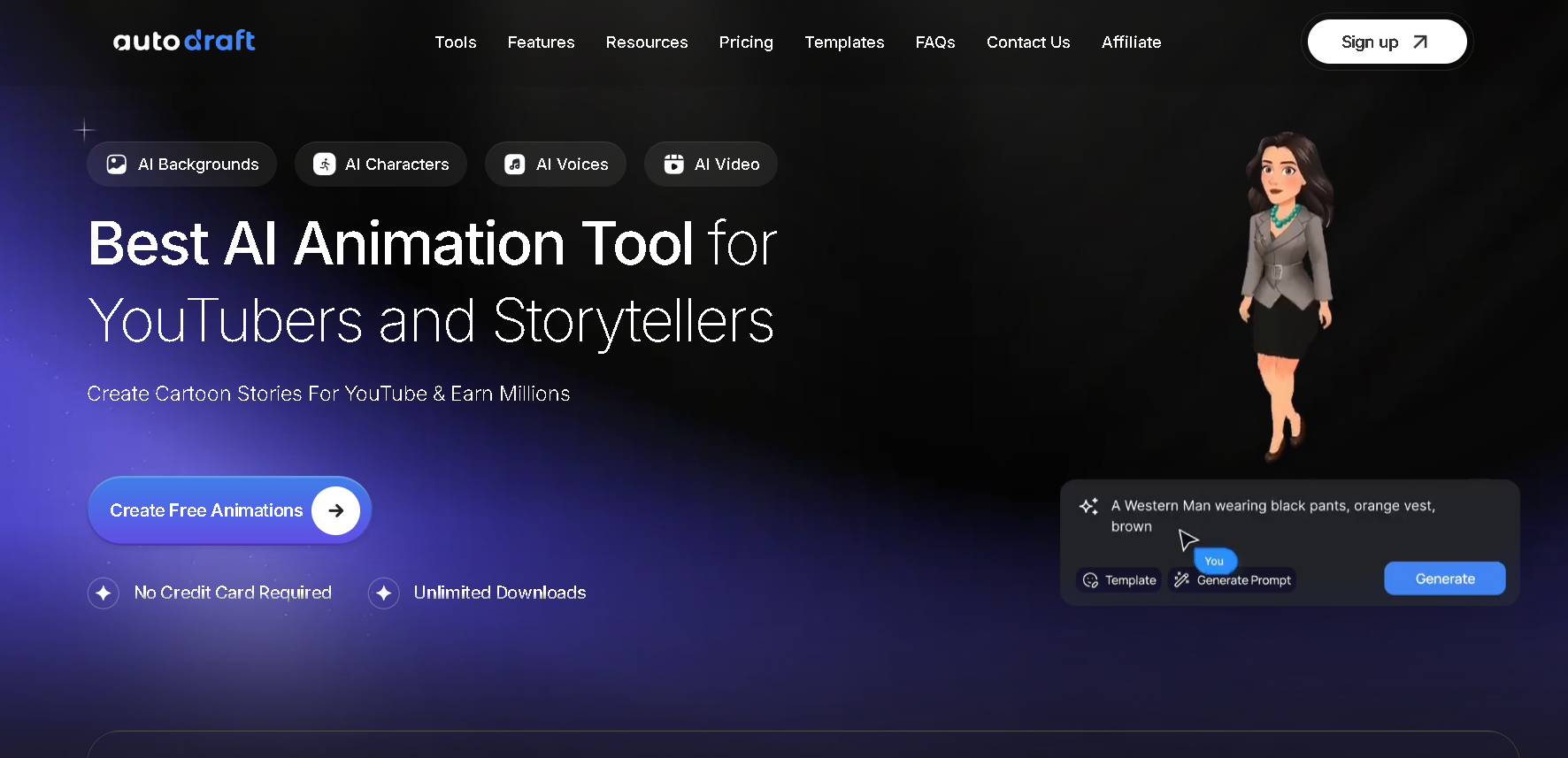1568x758 pixels.
Task: Click the Western Man prompt text field
Action: click(1274, 516)
